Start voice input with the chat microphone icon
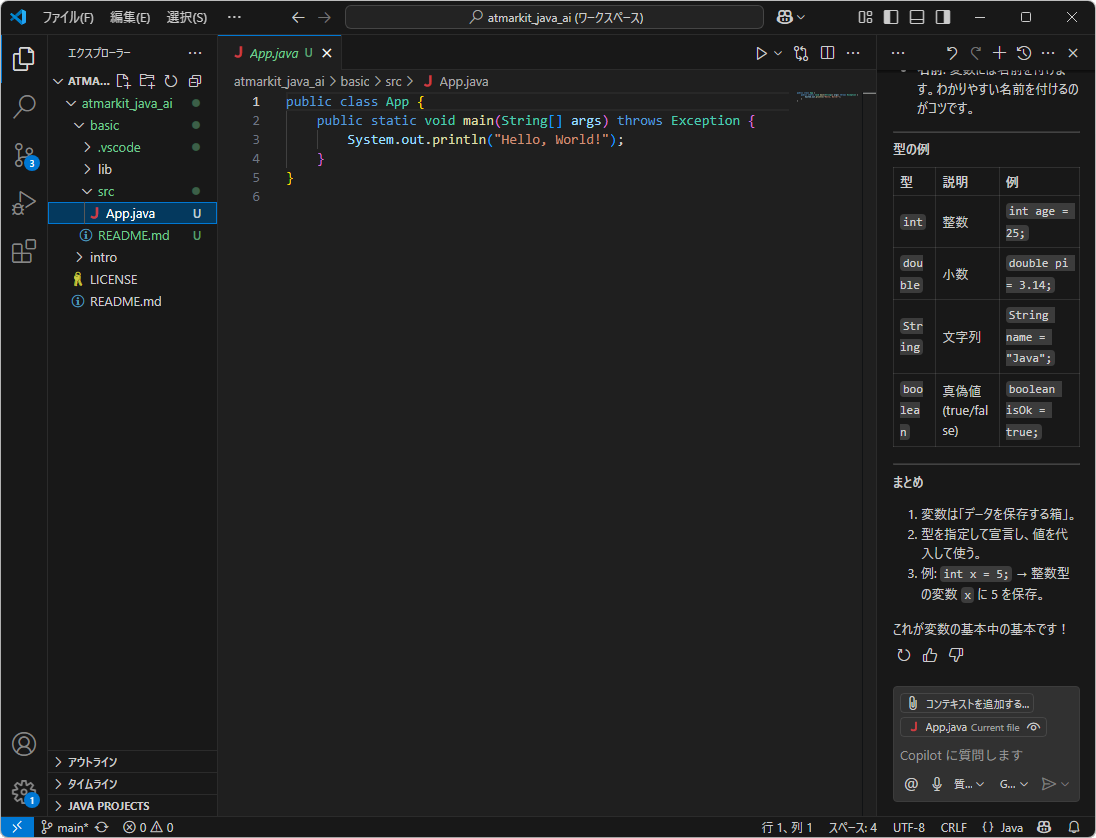This screenshot has width=1096, height=838. [936, 784]
